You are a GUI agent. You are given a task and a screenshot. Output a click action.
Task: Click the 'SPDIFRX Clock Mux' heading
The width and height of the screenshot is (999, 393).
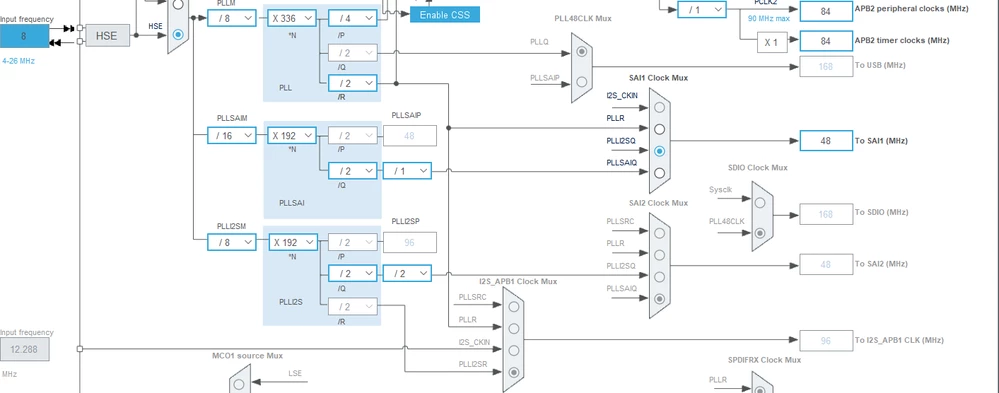point(764,360)
